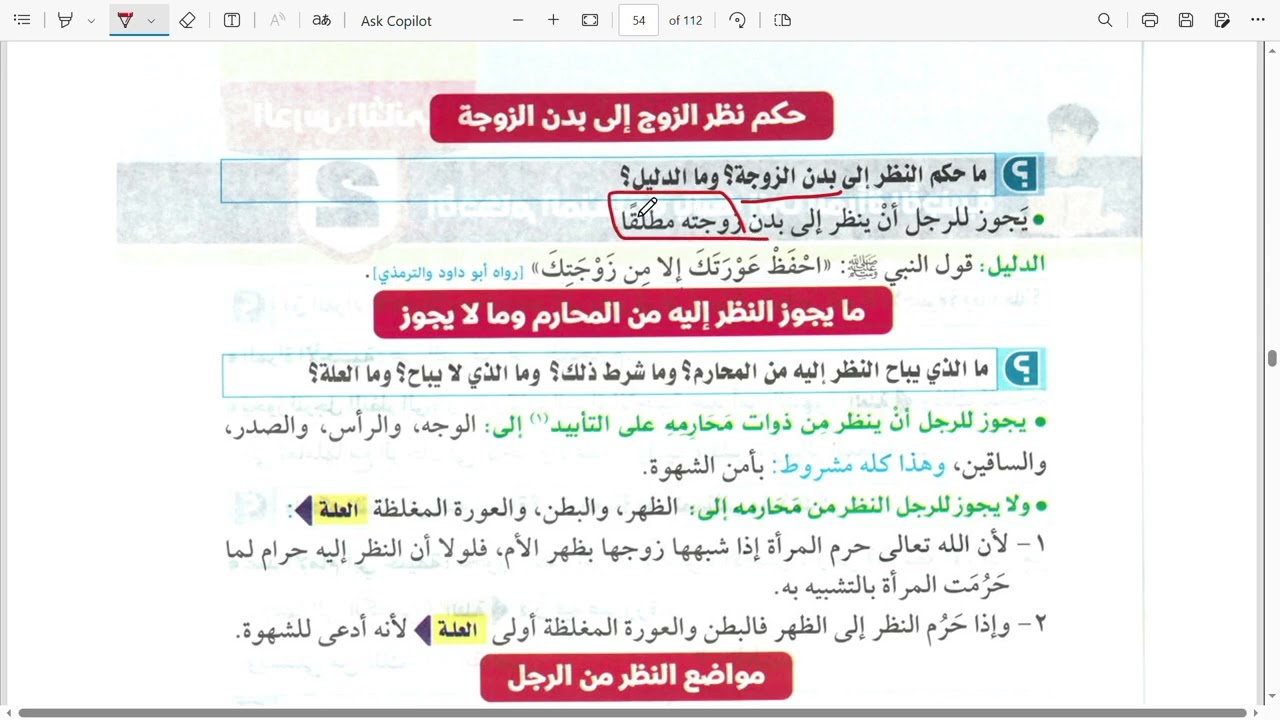The image size is (1280, 720).
Task: Click the question ما حكم النظر إلى بدن الزوجة
Action: [804, 177]
